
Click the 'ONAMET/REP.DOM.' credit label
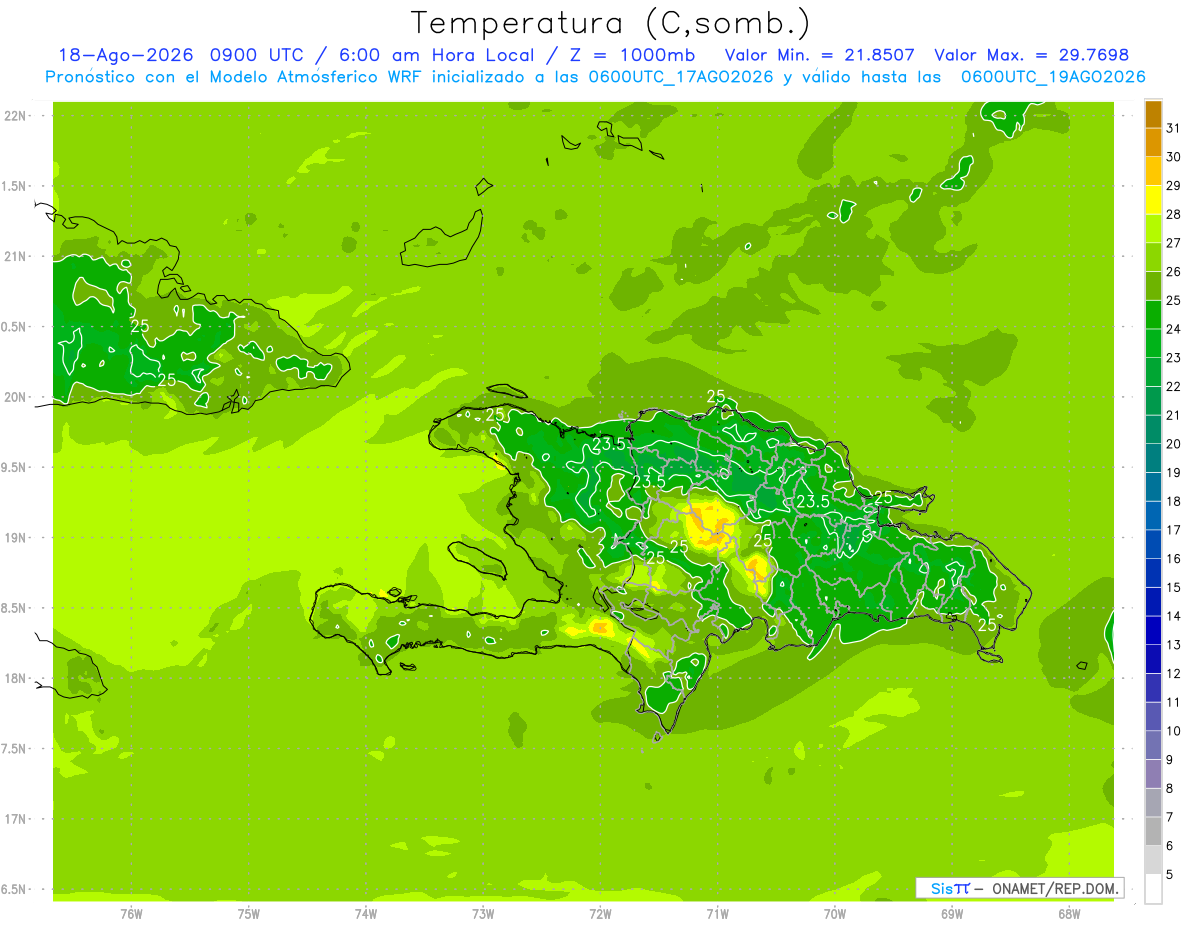1055,888
